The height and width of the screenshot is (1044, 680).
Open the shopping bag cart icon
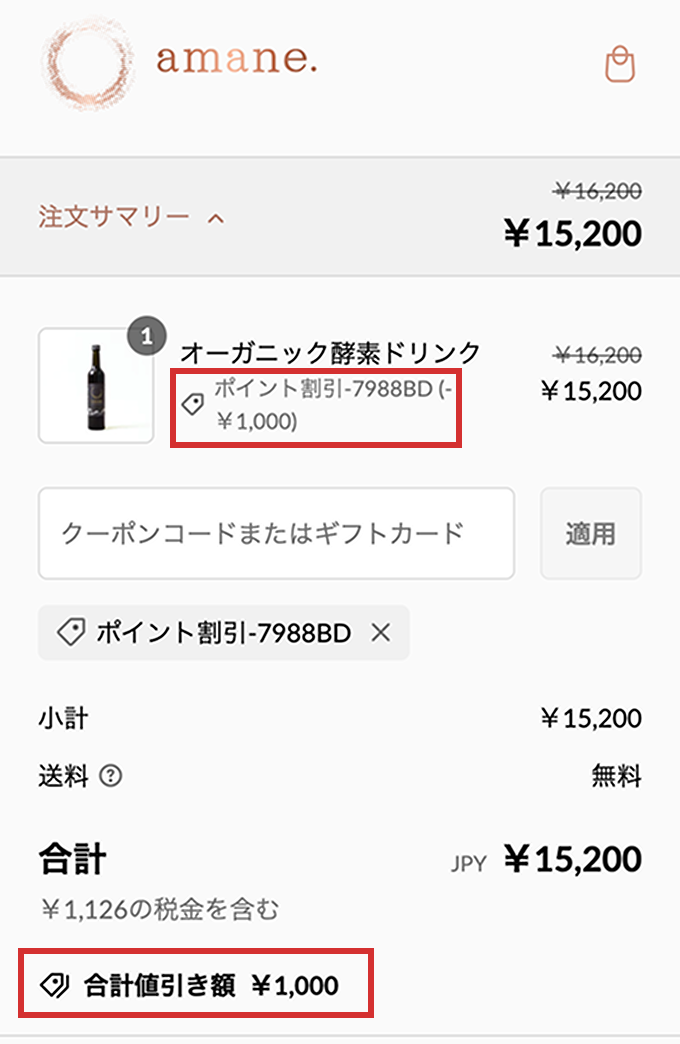click(620, 65)
